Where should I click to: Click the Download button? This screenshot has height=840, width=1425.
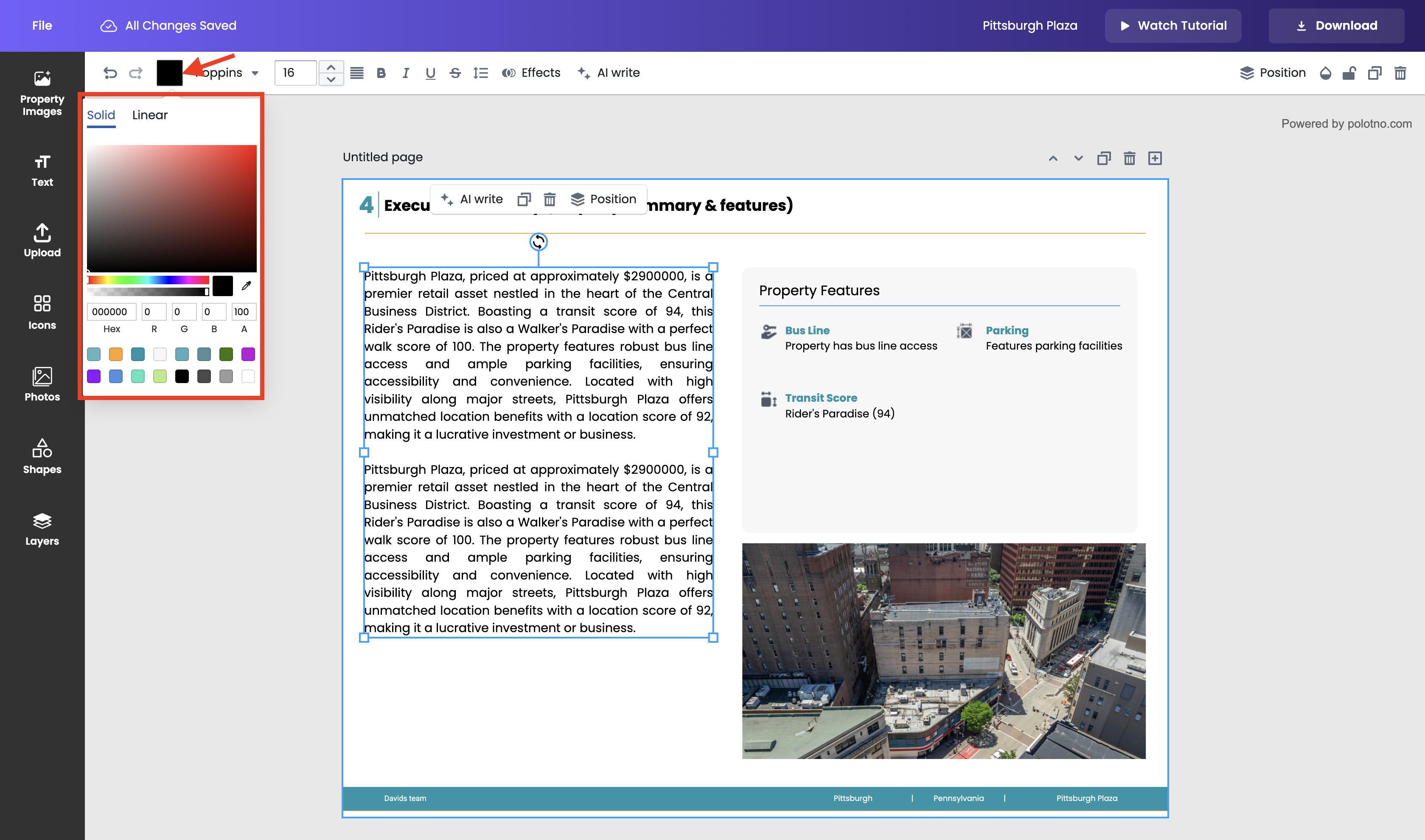1336,25
